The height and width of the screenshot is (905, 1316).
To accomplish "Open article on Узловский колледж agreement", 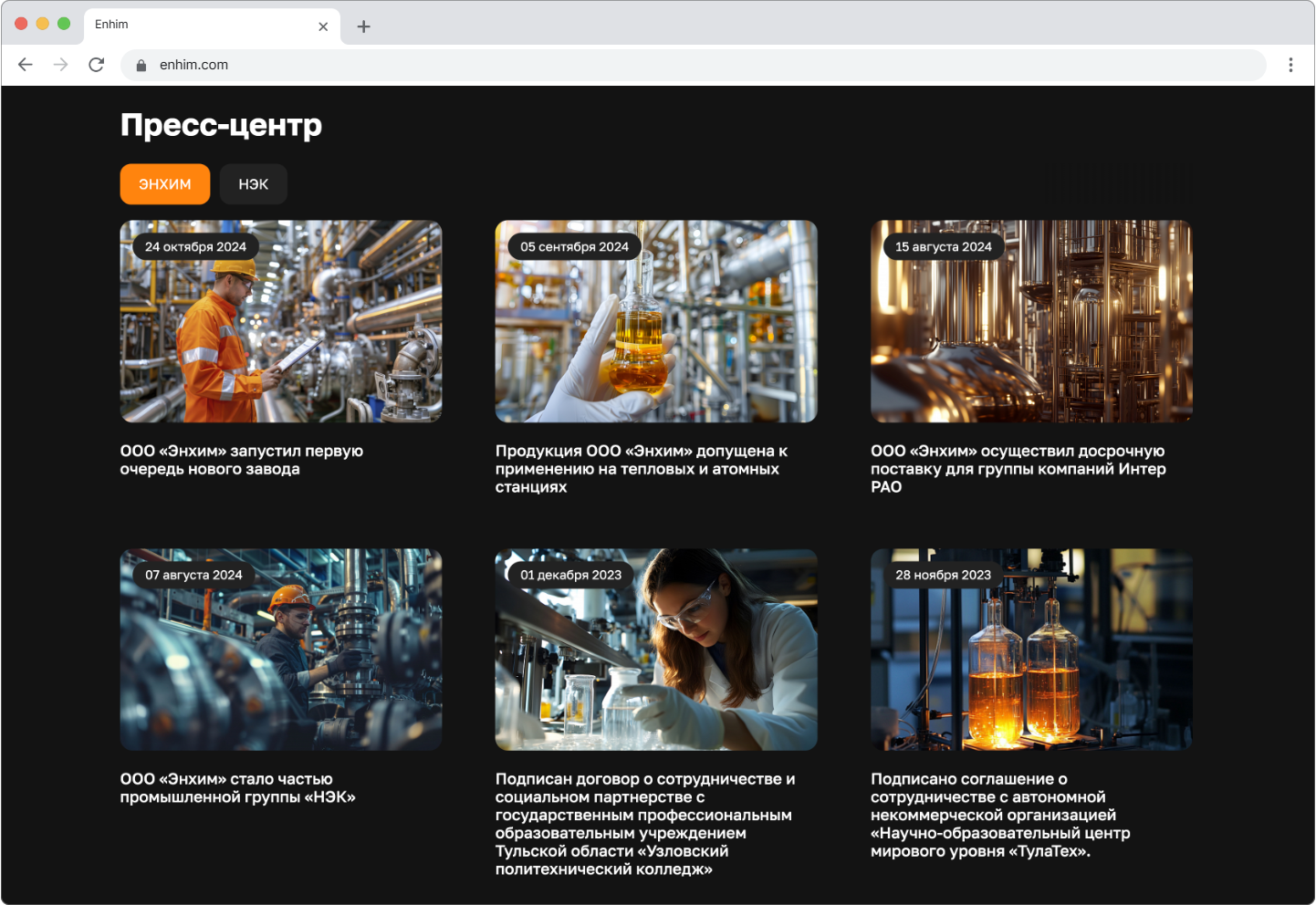I will (x=645, y=824).
